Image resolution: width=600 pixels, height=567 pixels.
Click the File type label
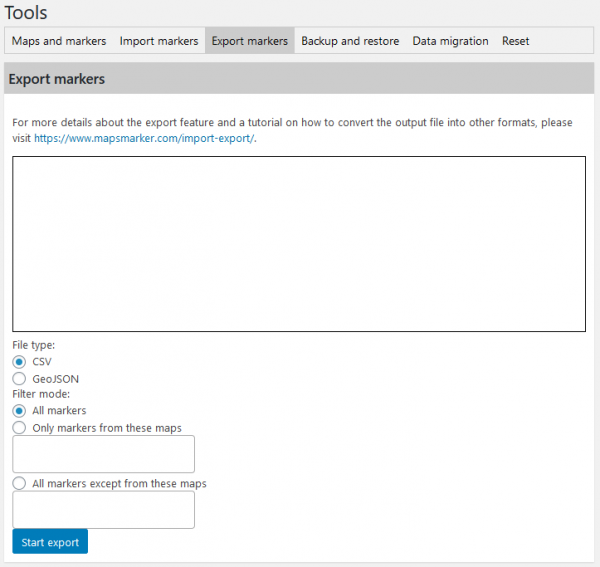coord(34,345)
